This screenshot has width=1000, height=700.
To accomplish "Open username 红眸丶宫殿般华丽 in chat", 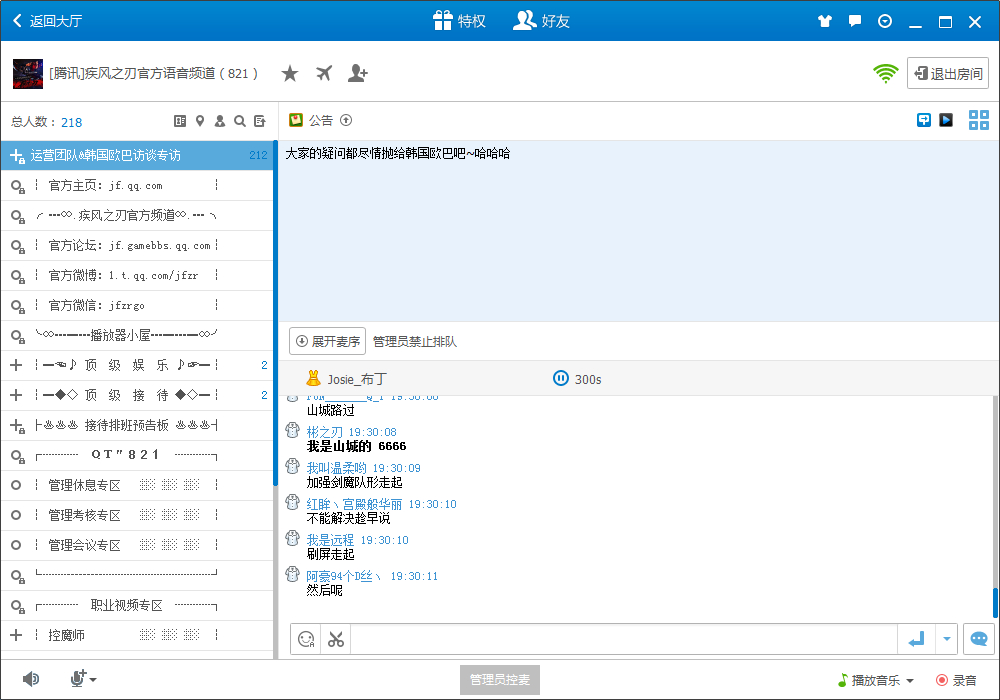I will pos(355,504).
